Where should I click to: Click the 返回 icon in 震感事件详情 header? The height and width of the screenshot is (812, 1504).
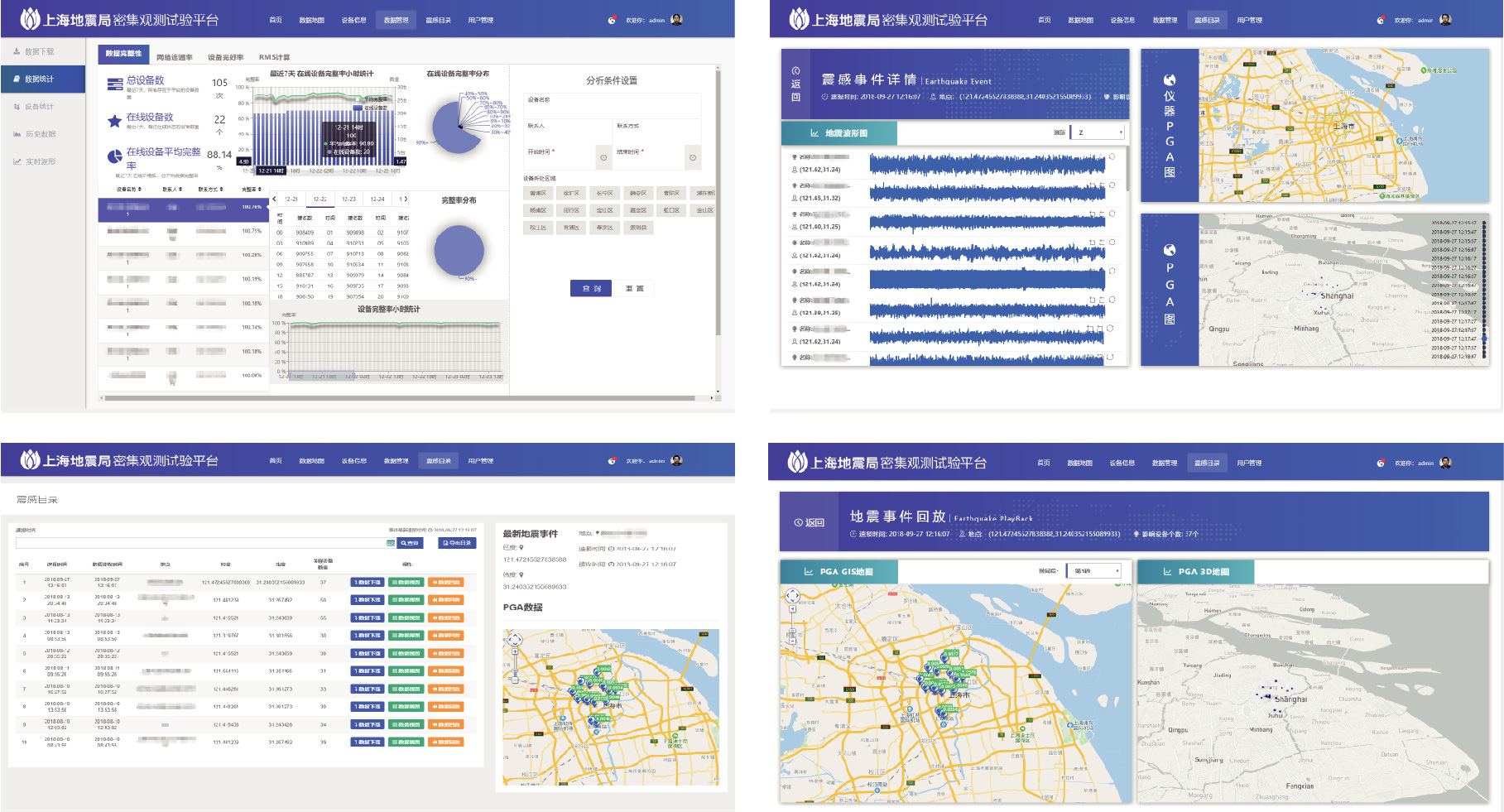(x=795, y=71)
